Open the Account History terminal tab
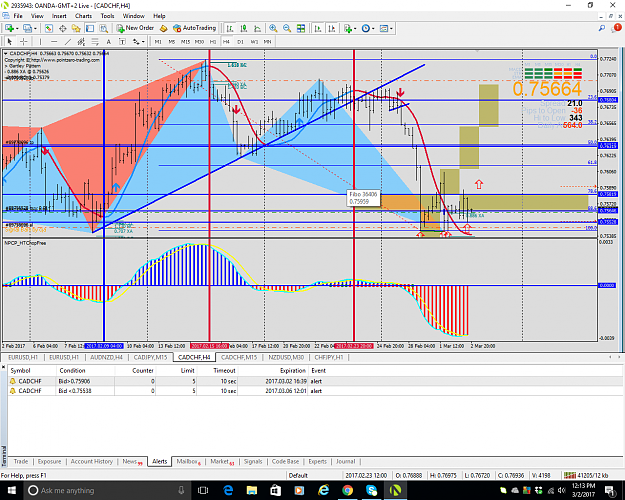625x500 pixels. click(92, 461)
